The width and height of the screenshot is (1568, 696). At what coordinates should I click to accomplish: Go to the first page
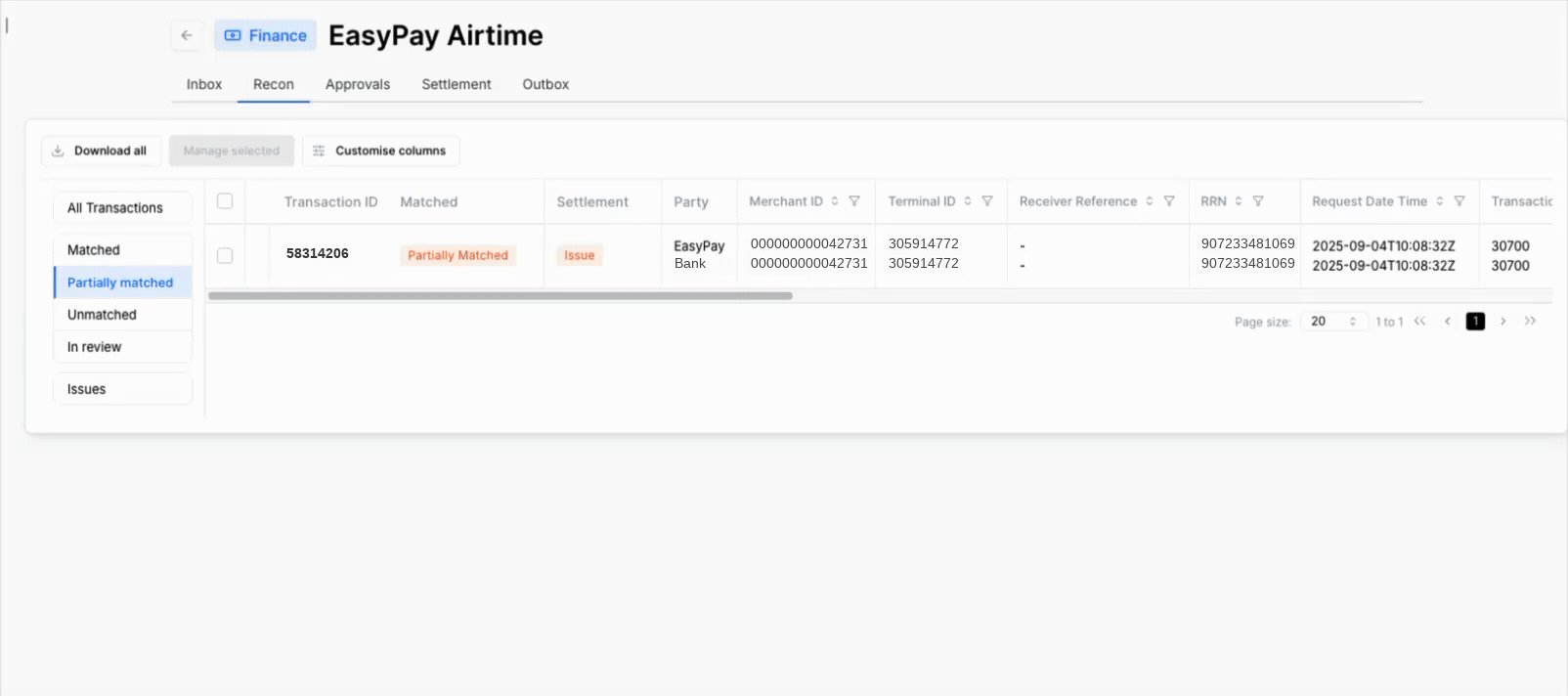pos(1420,321)
